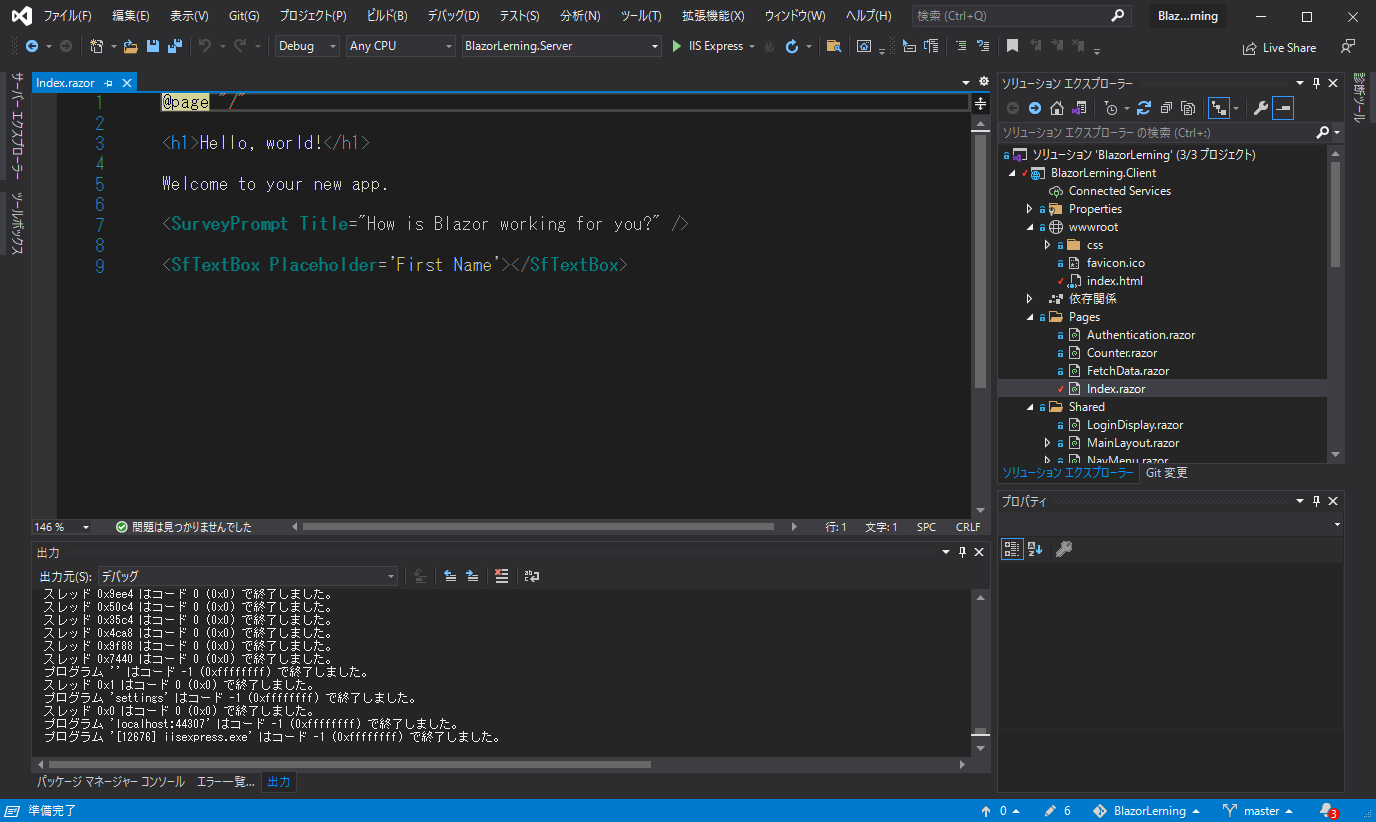The height and width of the screenshot is (822, 1376).
Task: Click Show All Files icon in Solution Explorer
Action: [x=1188, y=108]
